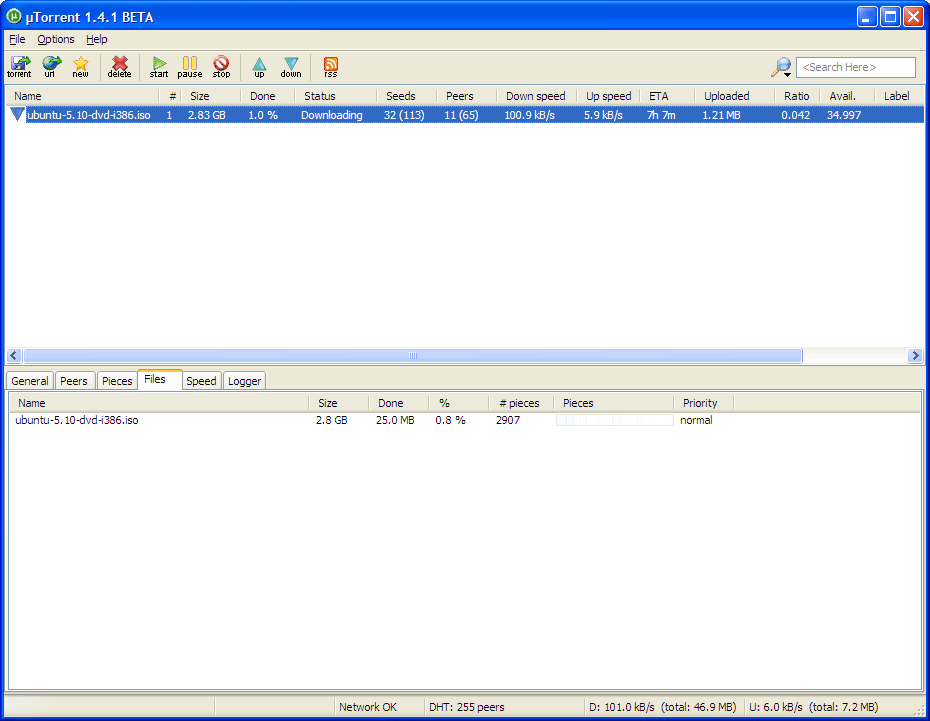Switch to the Peers tab
The height and width of the screenshot is (721, 930).
tap(74, 381)
